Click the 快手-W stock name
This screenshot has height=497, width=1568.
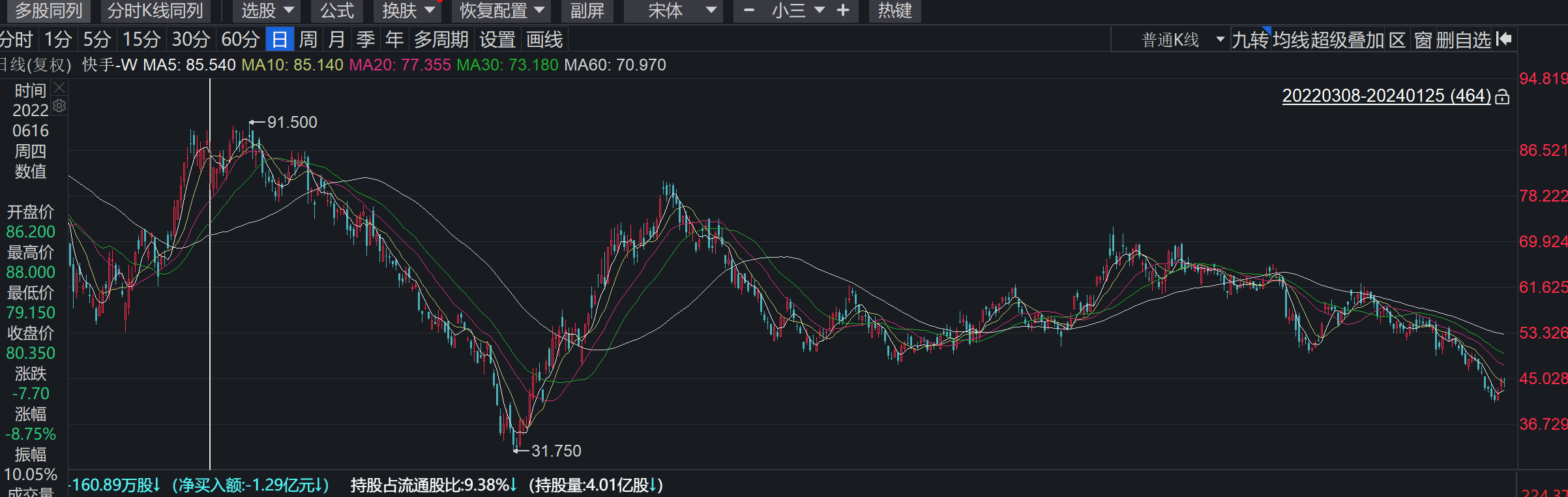[110, 65]
